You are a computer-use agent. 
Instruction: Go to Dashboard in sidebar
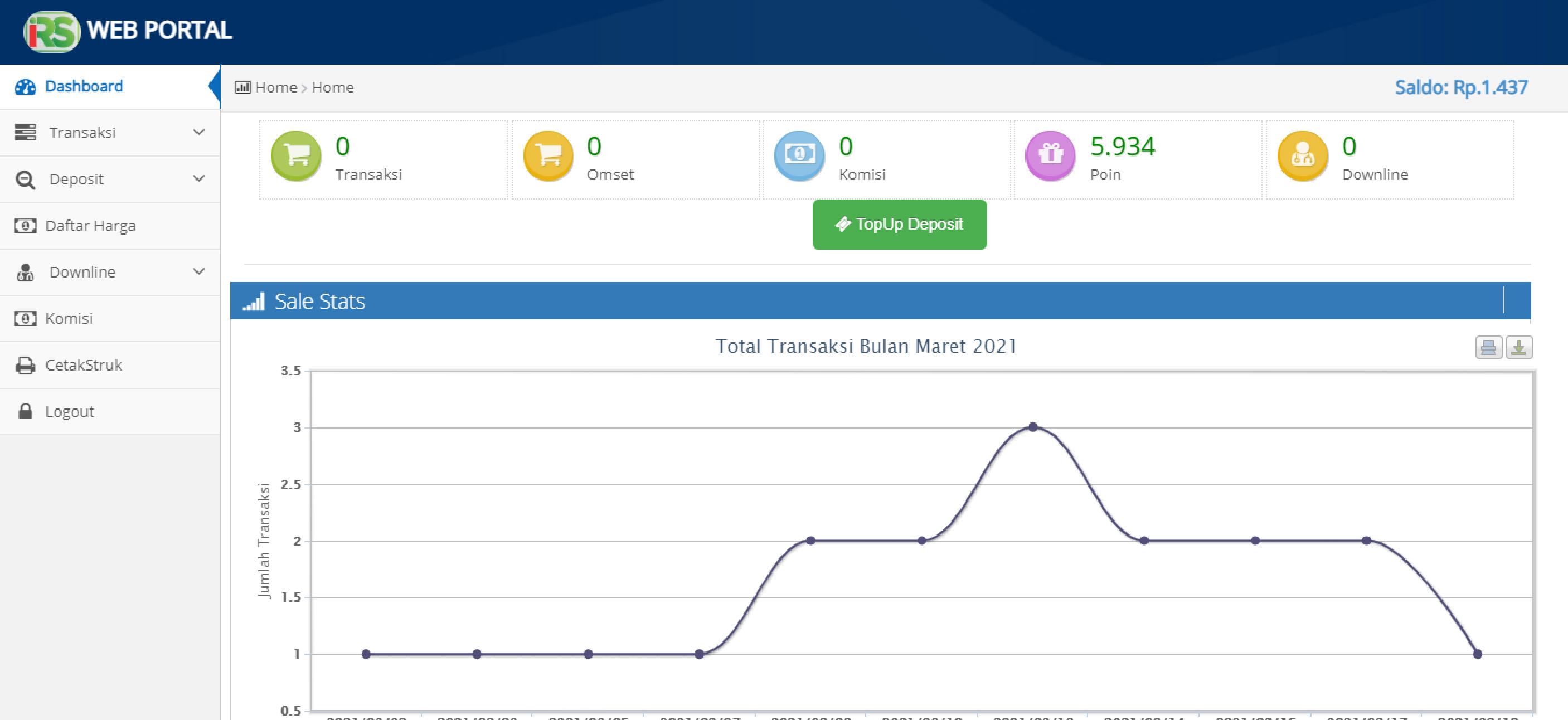(84, 86)
